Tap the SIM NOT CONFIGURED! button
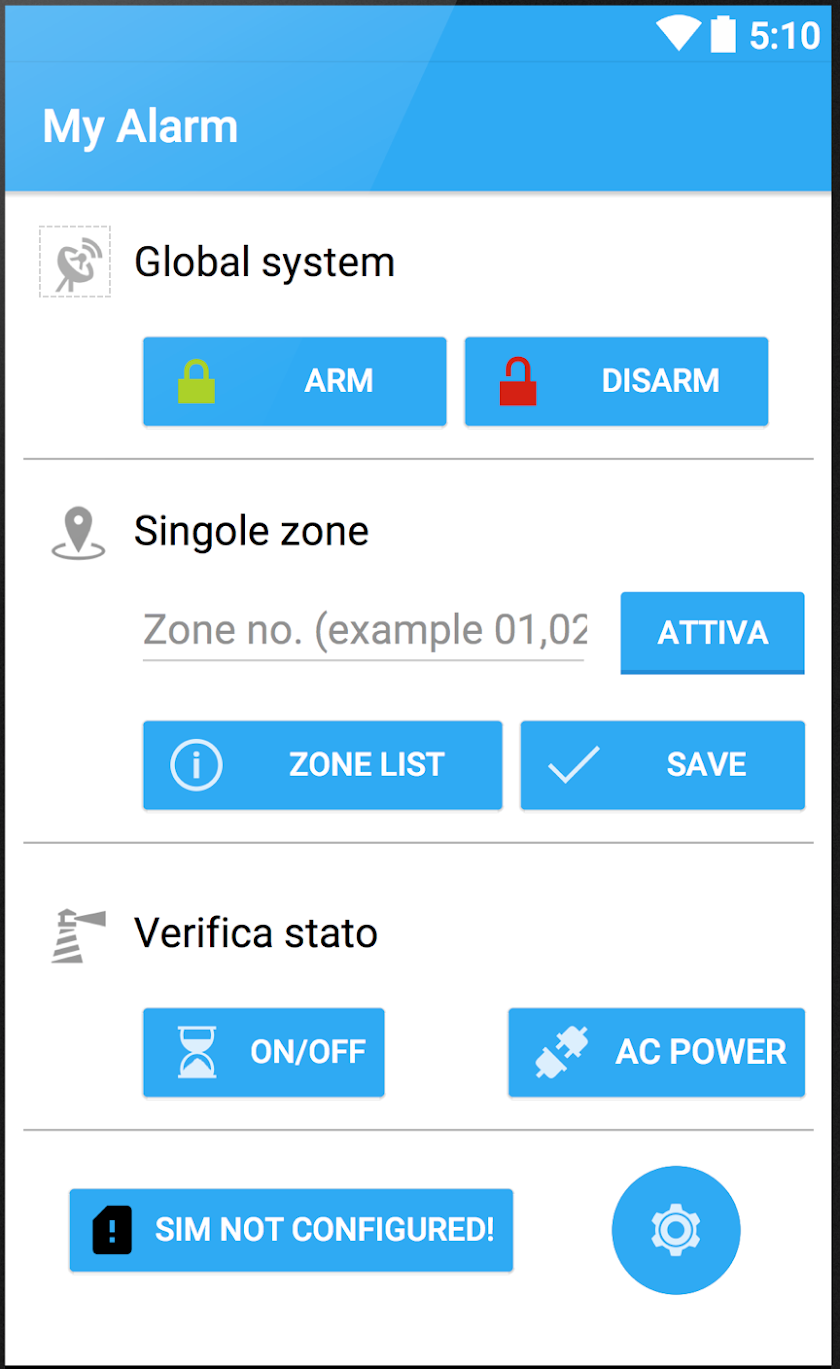The image size is (840, 1369). pyautogui.click(x=291, y=1230)
